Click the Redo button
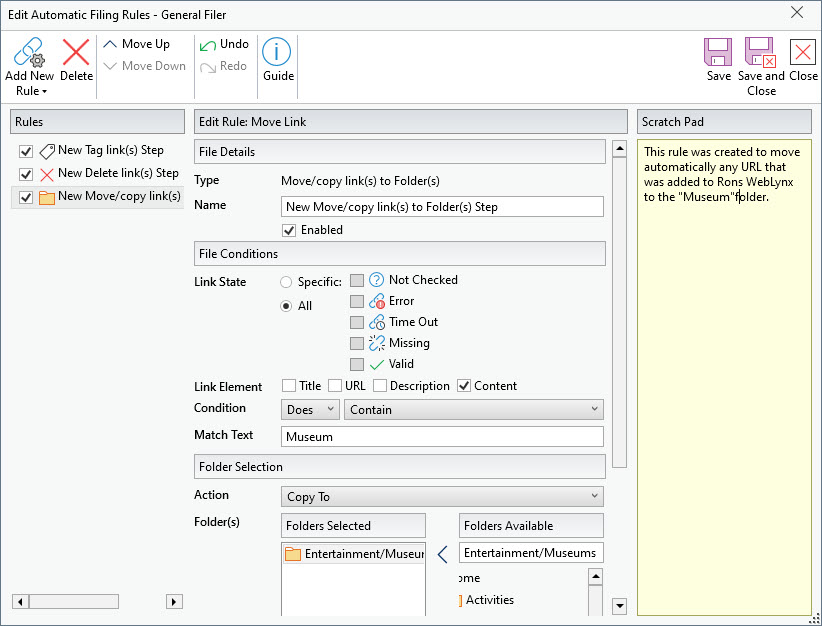 [x=223, y=66]
